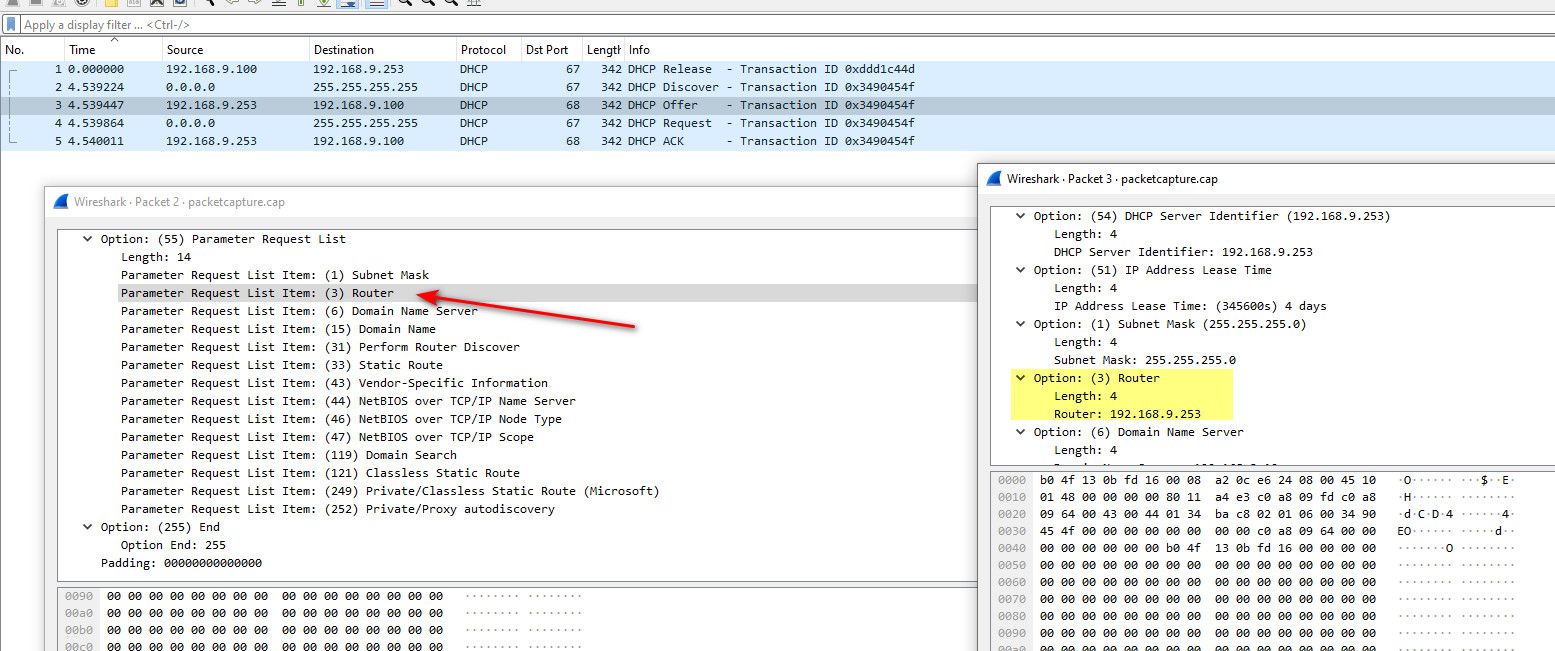Select 'Length: 4' under Option (51) Lease Time
Screen dimensions: 1555x651
[x=1085, y=288]
